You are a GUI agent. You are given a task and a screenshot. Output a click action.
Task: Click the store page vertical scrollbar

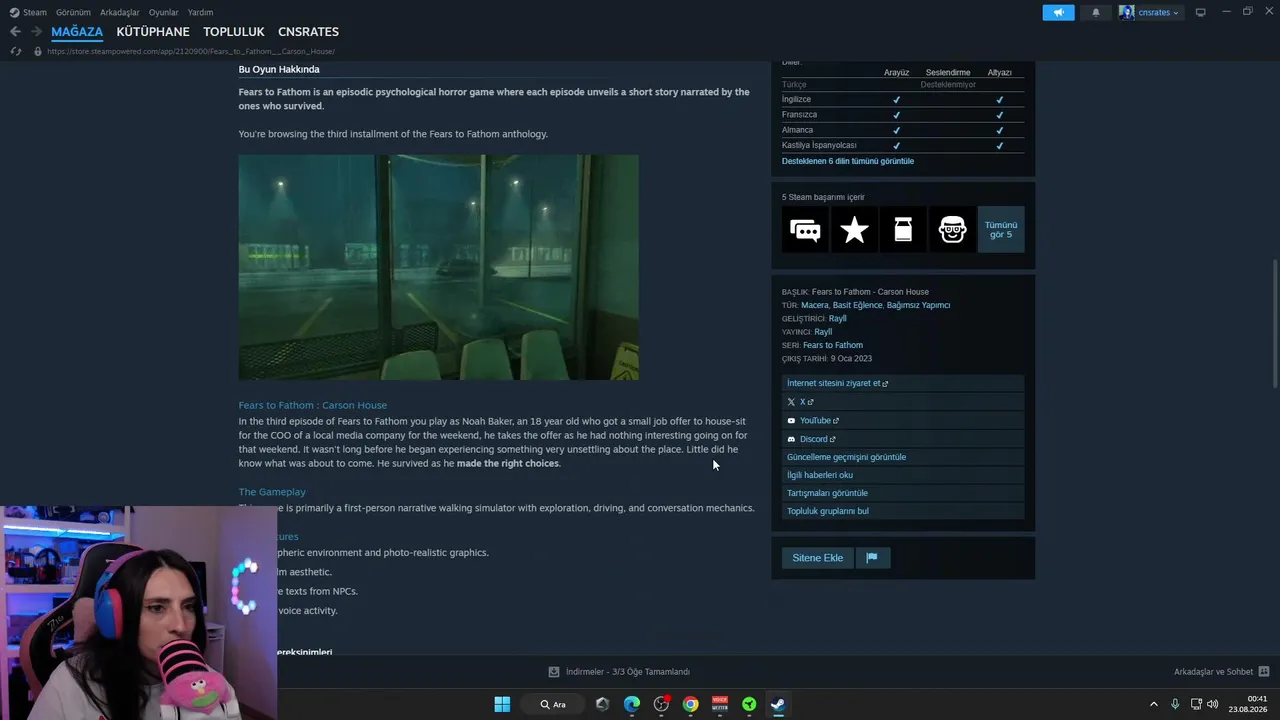click(x=1274, y=325)
